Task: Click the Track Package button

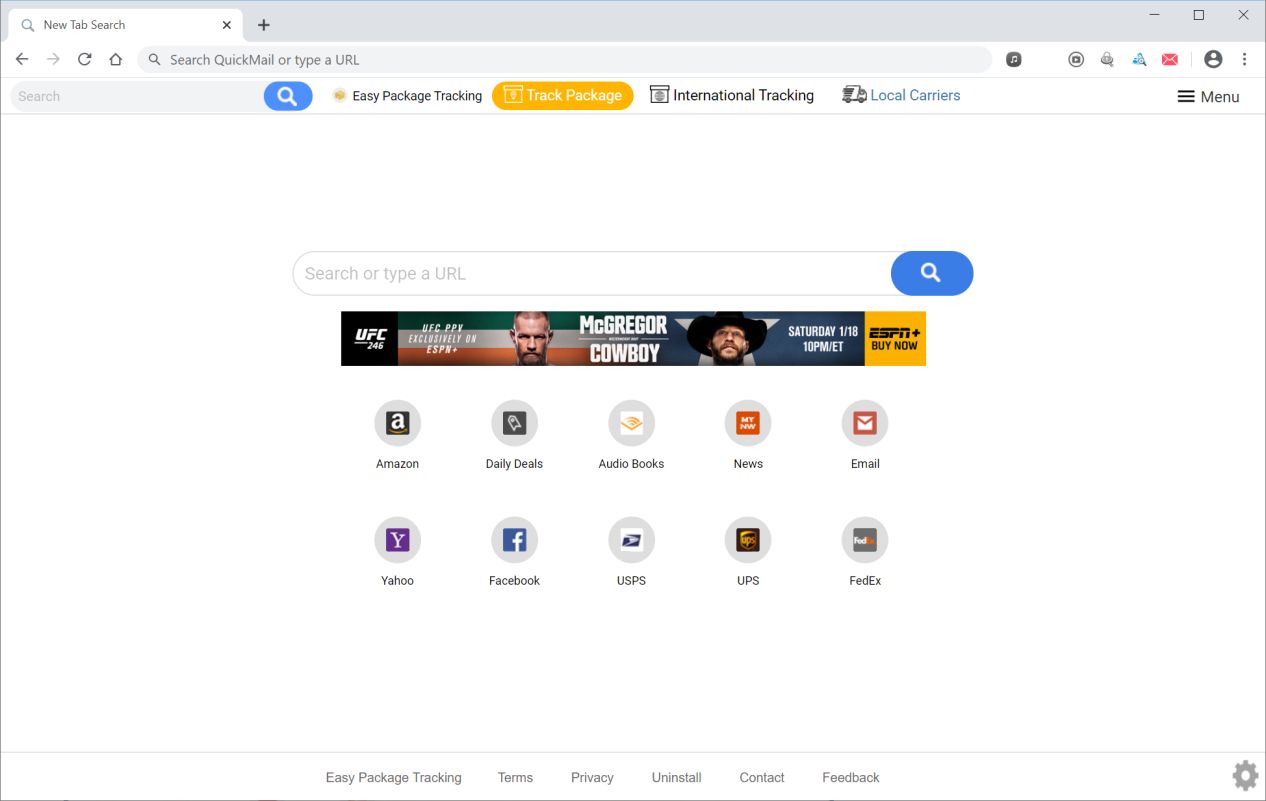Action: click(563, 96)
